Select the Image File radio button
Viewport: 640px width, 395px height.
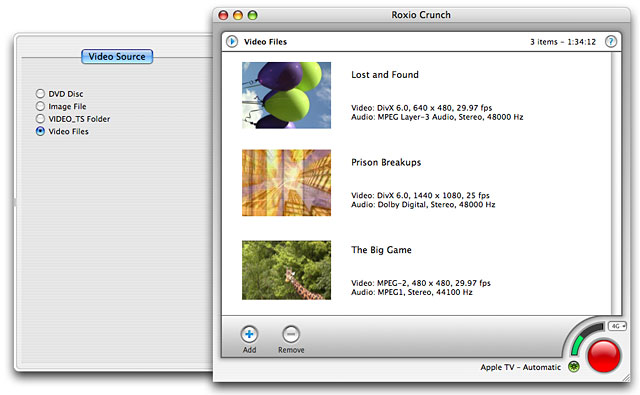[40, 106]
